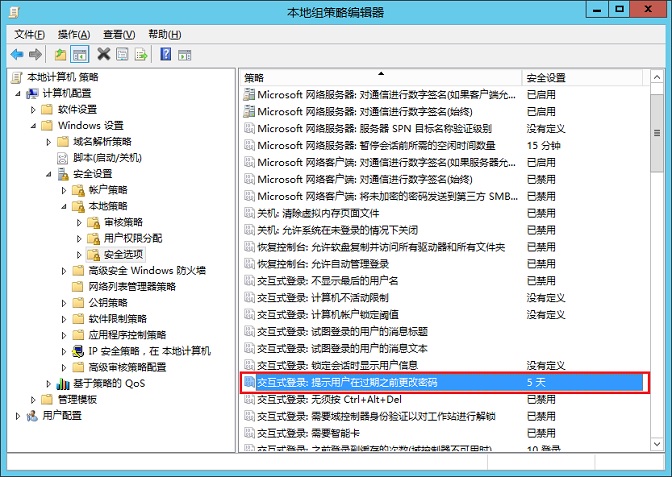Click the 本地组策略编辑器 title bar icon
Screen dimensions: 672x477
click(14, 12)
